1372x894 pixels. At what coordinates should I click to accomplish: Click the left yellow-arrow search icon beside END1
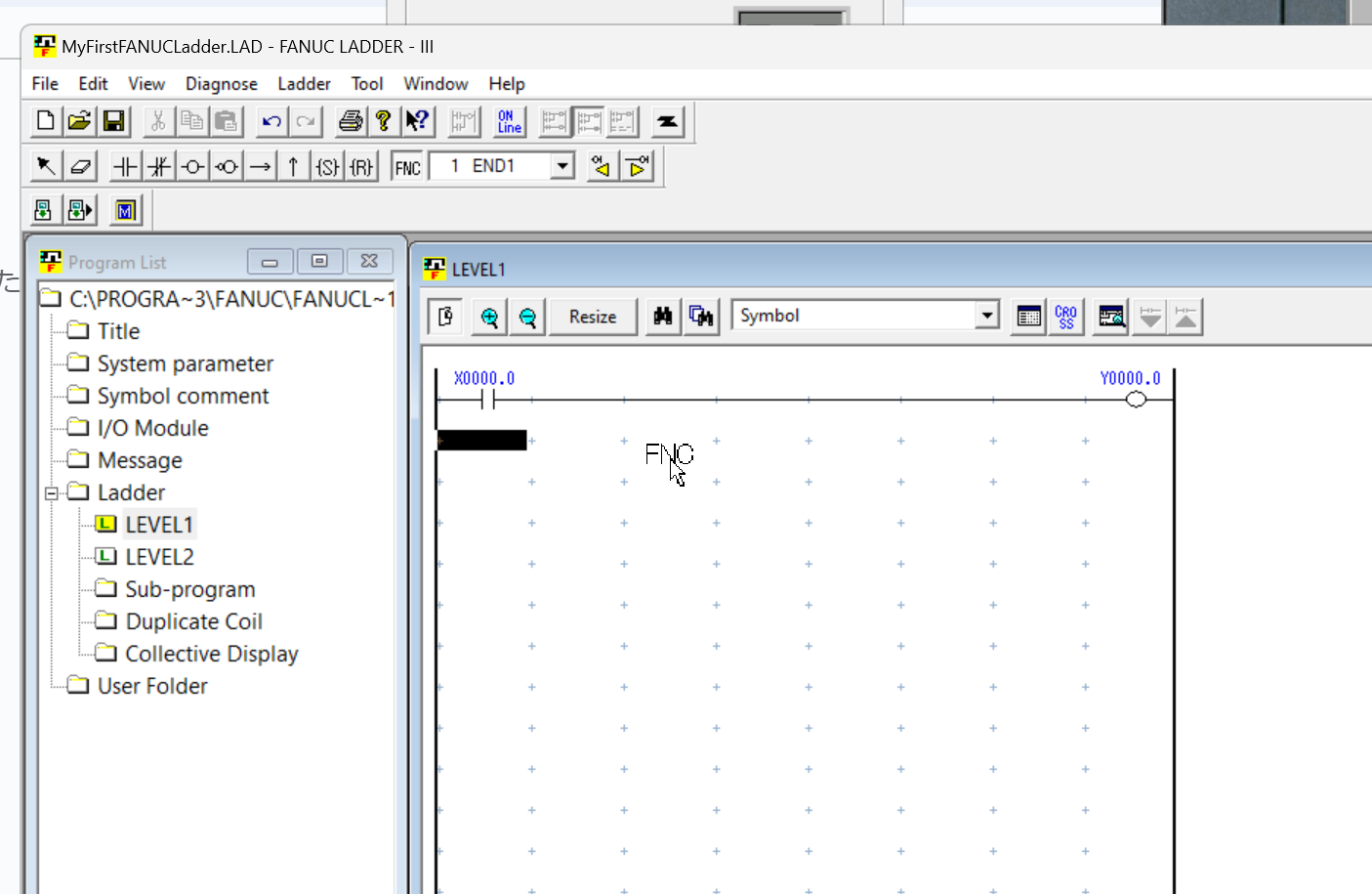tap(601, 166)
